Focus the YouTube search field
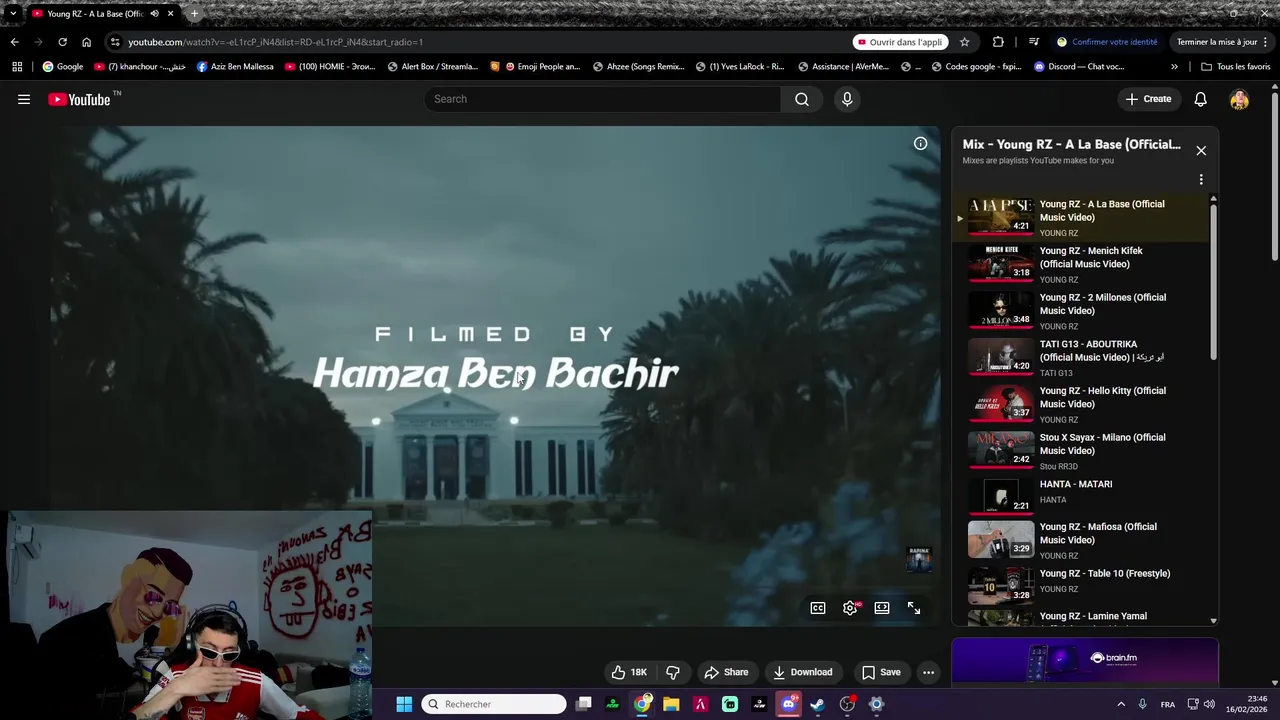This screenshot has height=720, width=1280. [604, 99]
